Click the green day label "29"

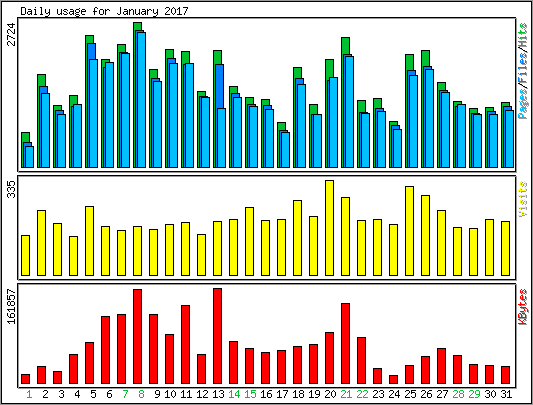coord(474,394)
